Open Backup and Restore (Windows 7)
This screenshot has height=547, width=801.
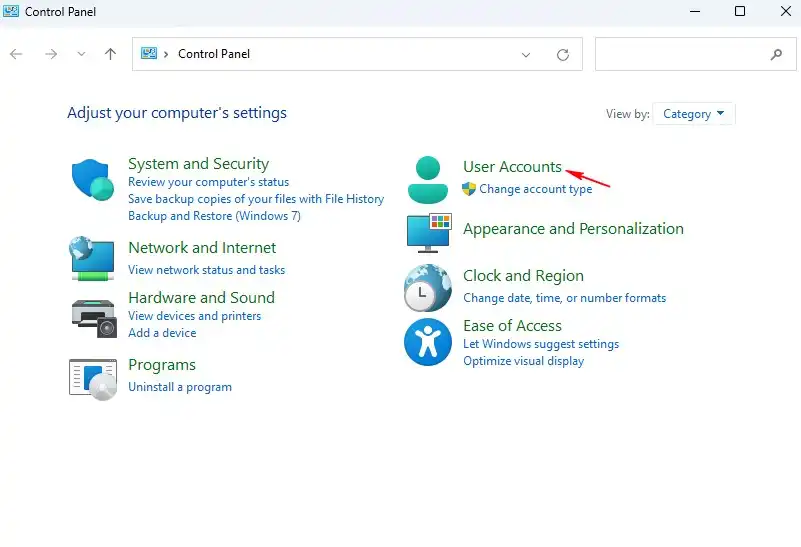[215, 216]
